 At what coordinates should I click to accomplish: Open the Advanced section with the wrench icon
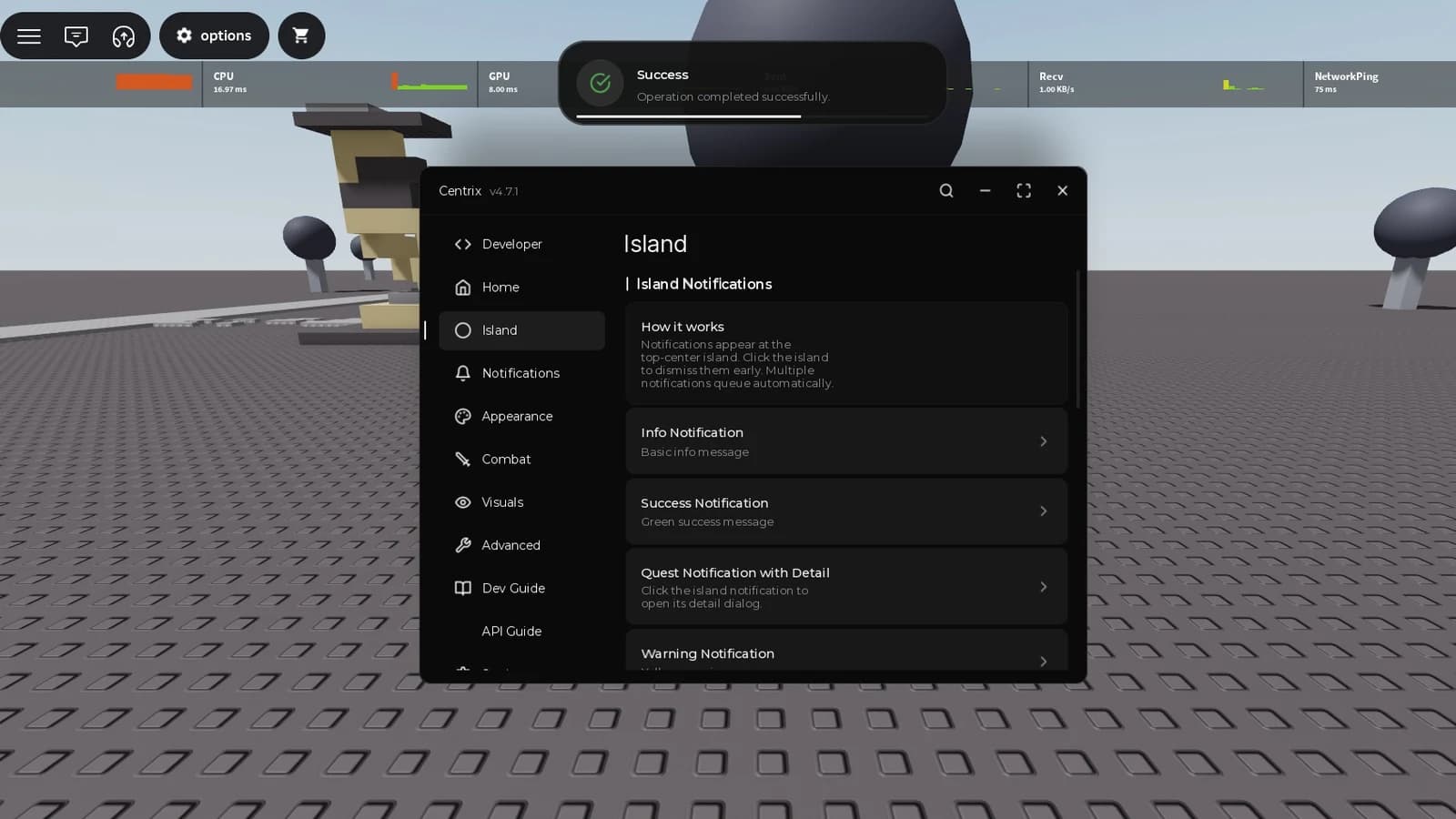pos(521,545)
